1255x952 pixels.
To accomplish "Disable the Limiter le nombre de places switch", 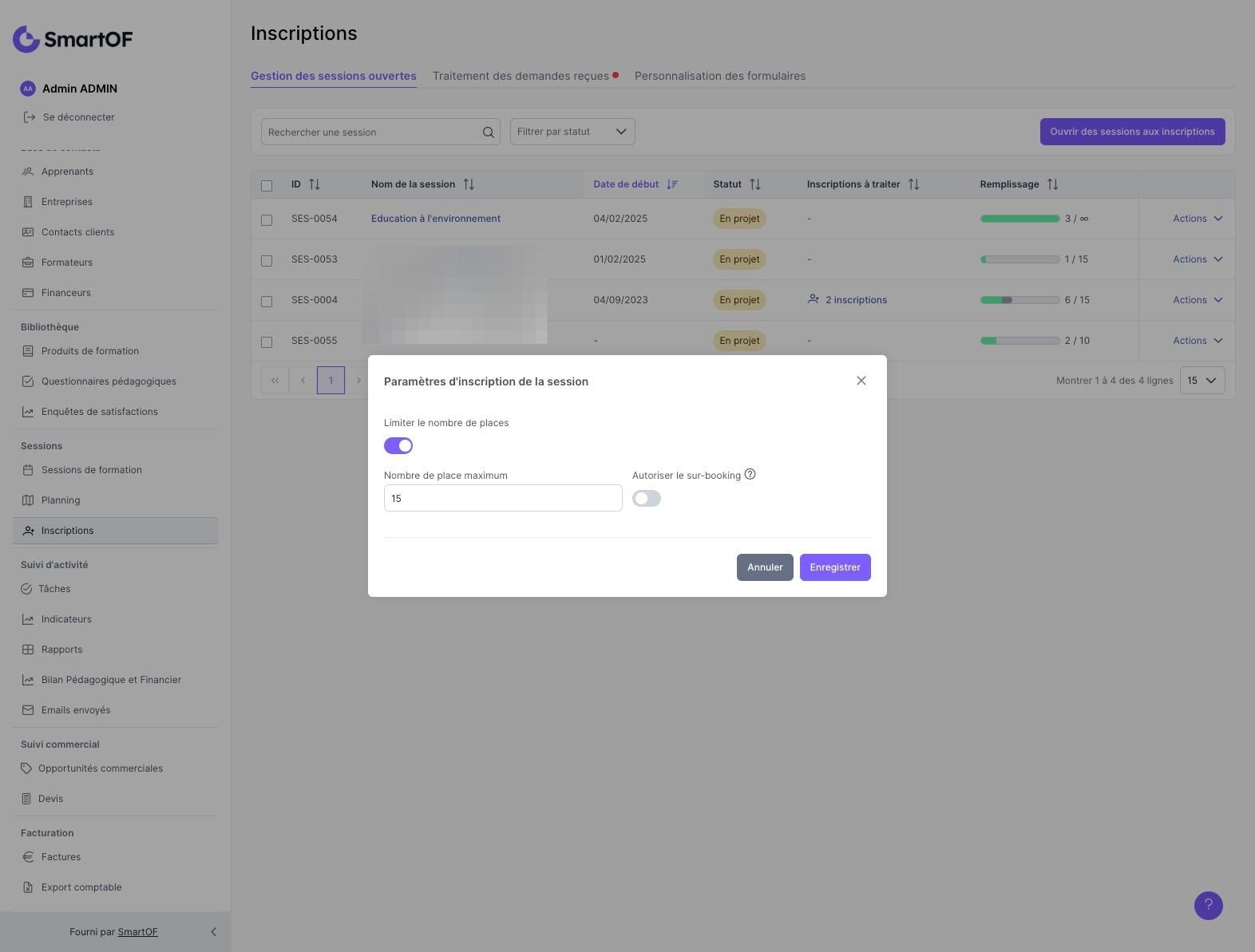I will pos(398,445).
